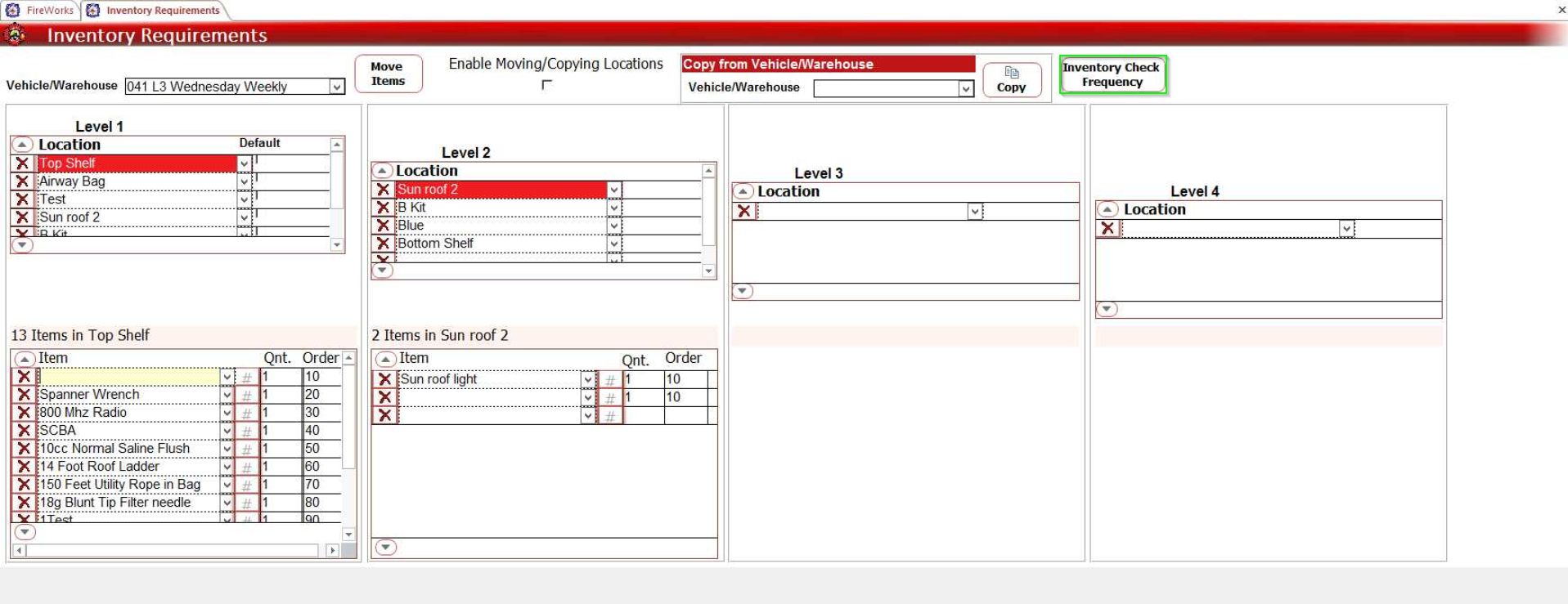Expand Copy from Vehicle/Warehouse dropdown
This screenshot has height=604, width=1568.
click(x=966, y=88)
